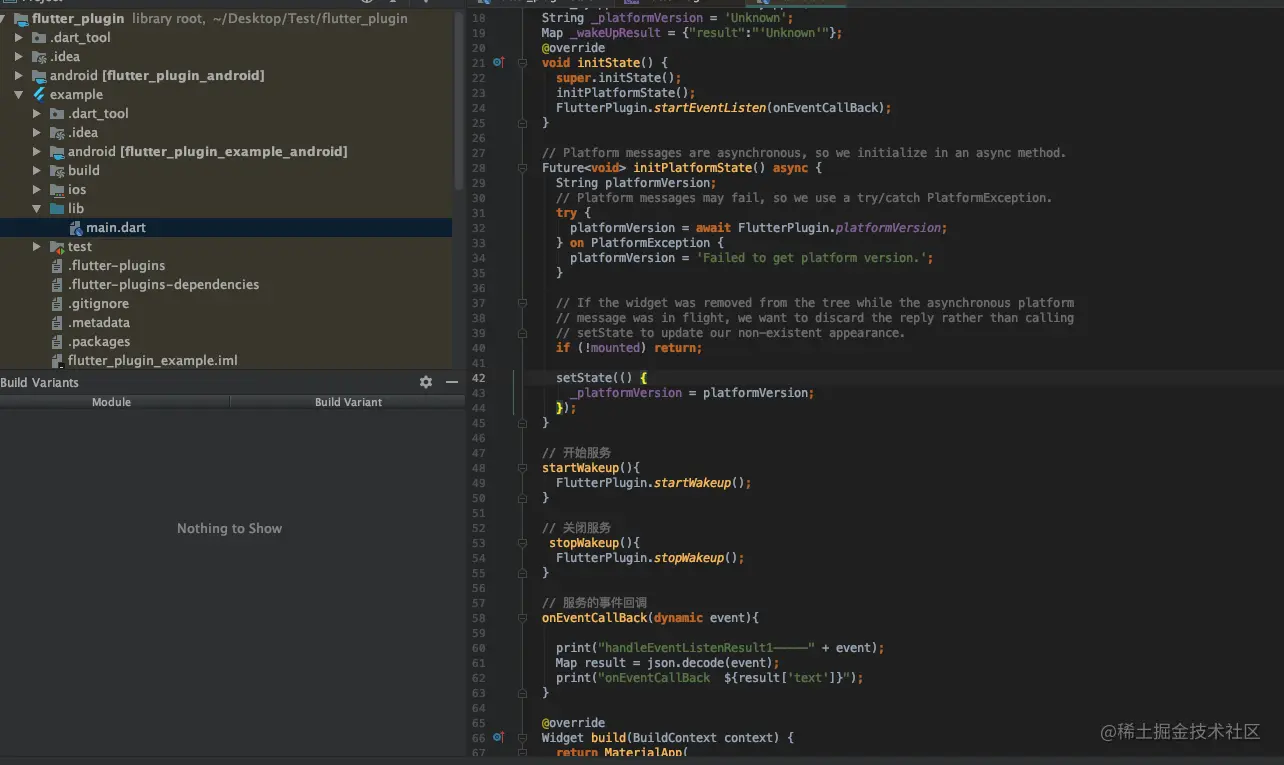This screenshot has width=1284, height=765.
Task: Expand .idea folder inside example
Action: (x=37, y=132)
